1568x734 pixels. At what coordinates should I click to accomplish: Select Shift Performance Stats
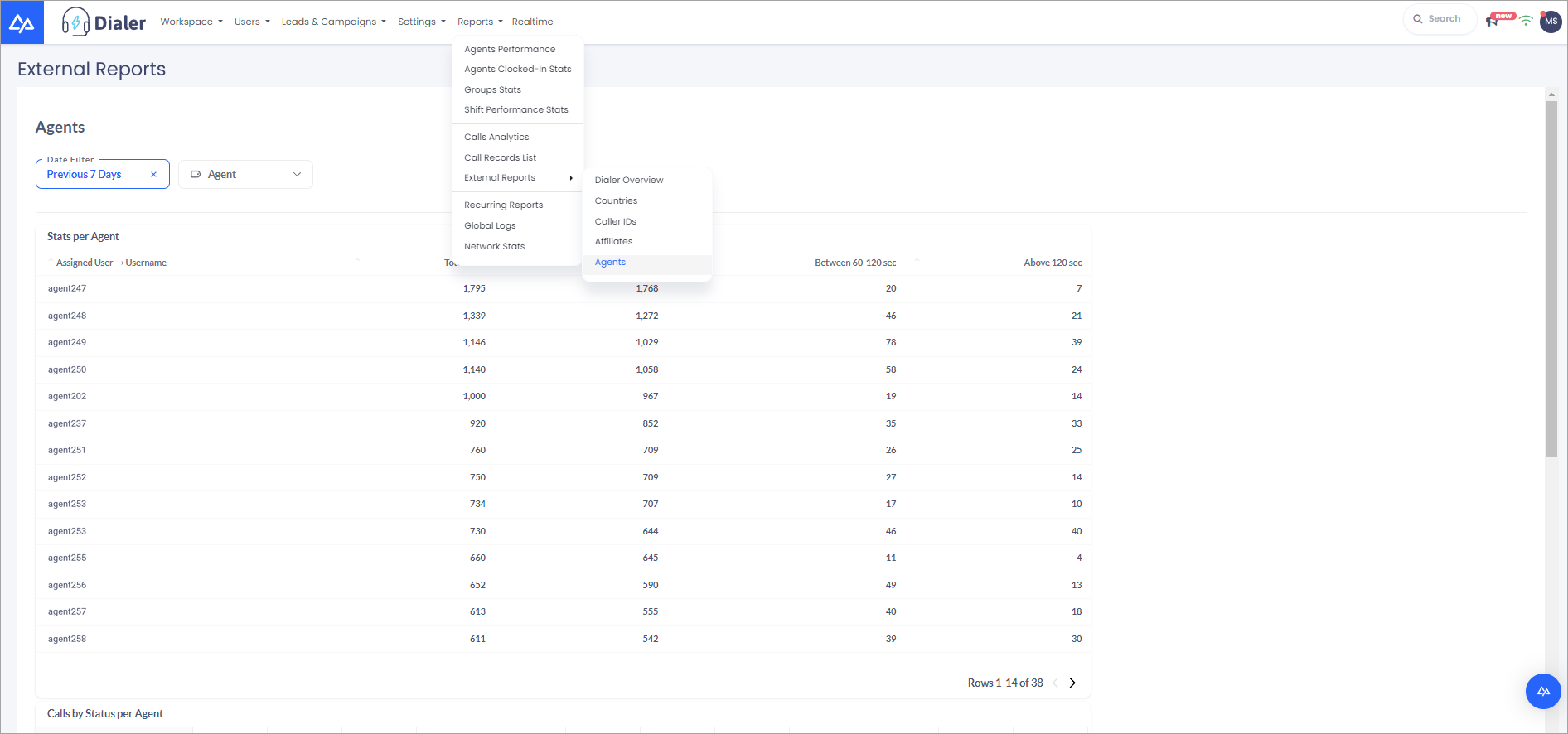518,109
